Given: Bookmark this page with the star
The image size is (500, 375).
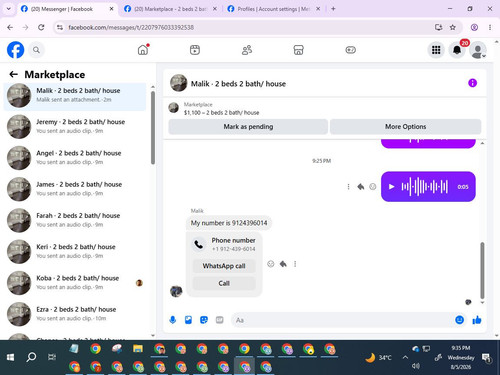Looking at the screenshot, I should pos(452,27).
